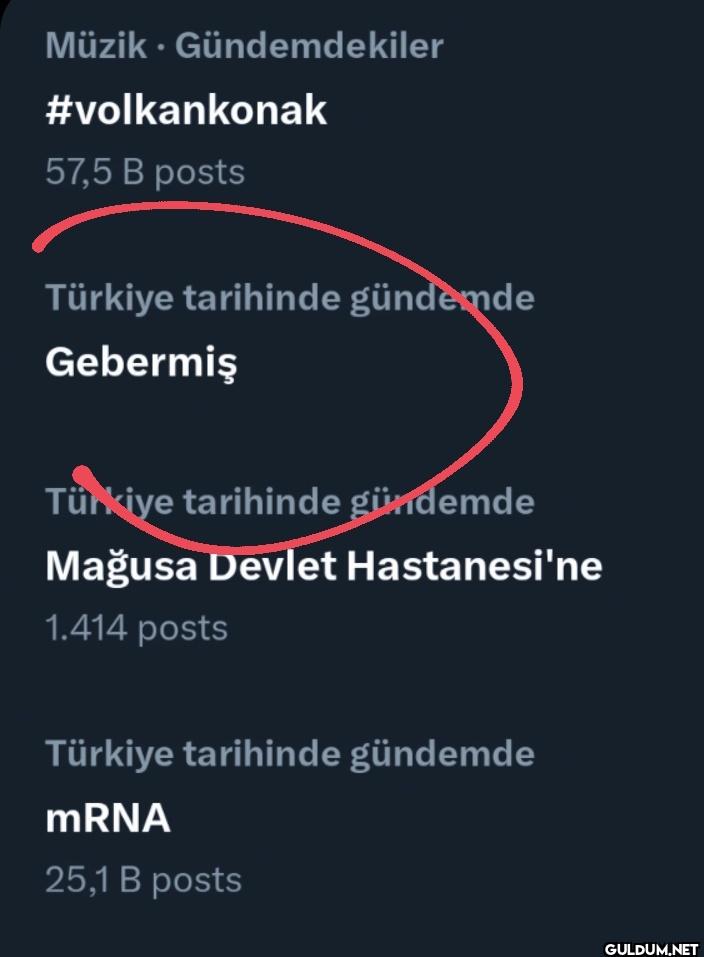Viewport: 704px width, 957px height.
Task: Click the trending label above Gebermiş
Action: click(x=290, y=298)
